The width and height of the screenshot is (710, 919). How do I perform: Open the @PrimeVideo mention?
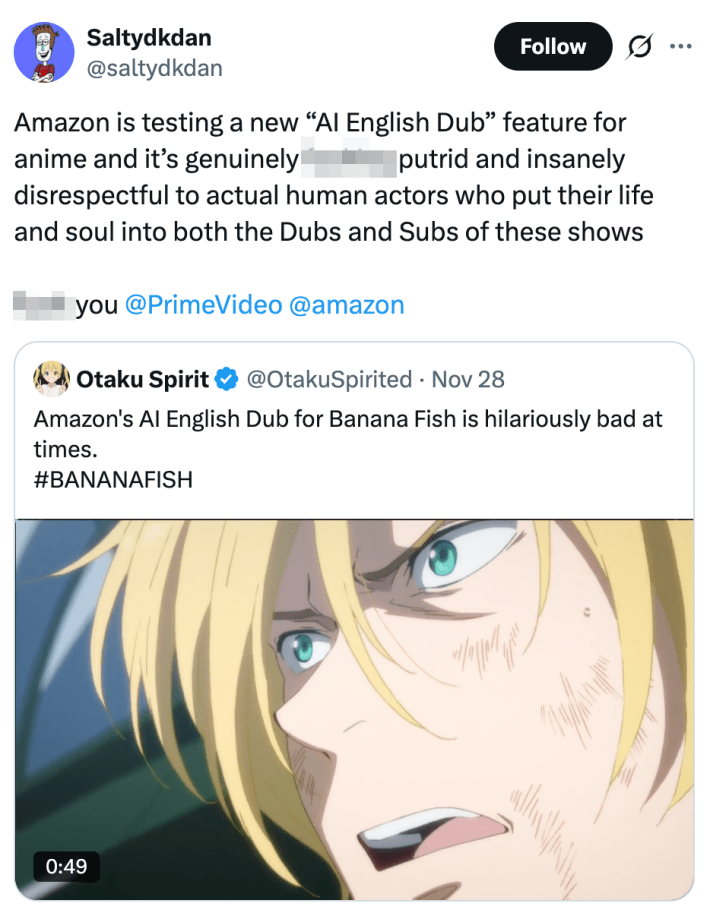[200, 304]
